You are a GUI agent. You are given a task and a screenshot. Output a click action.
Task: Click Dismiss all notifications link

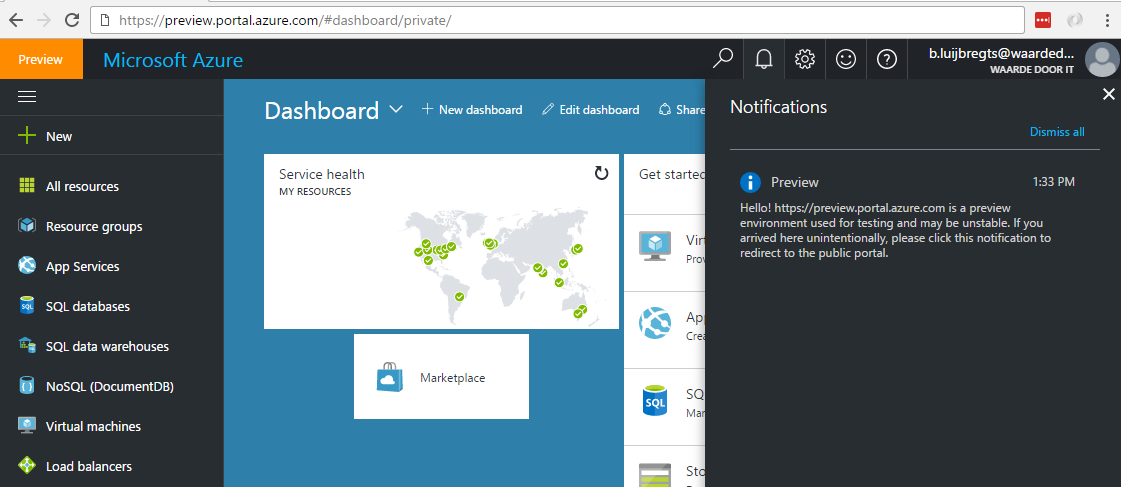click(x=1057, y=132)
